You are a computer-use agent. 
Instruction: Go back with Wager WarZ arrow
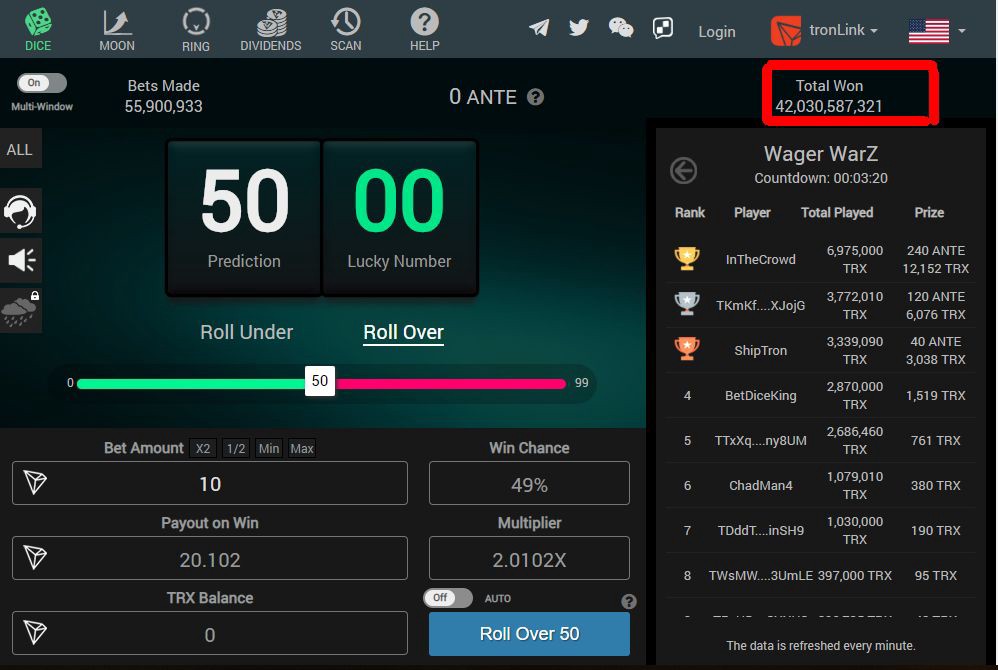tap(684, 171)
